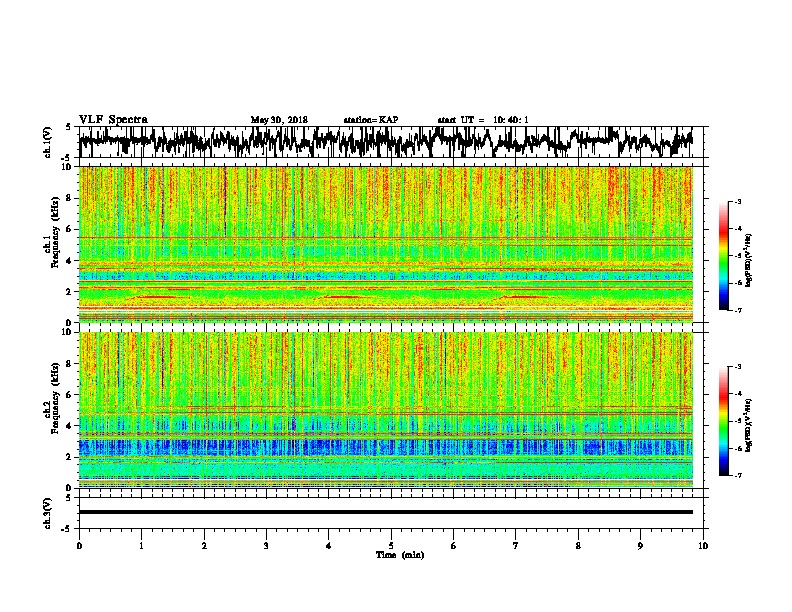The width and height of the screenshot is (792, 612).
Task: Select the date text "May 30, 2018"
Action: click(x=279, y=120)
